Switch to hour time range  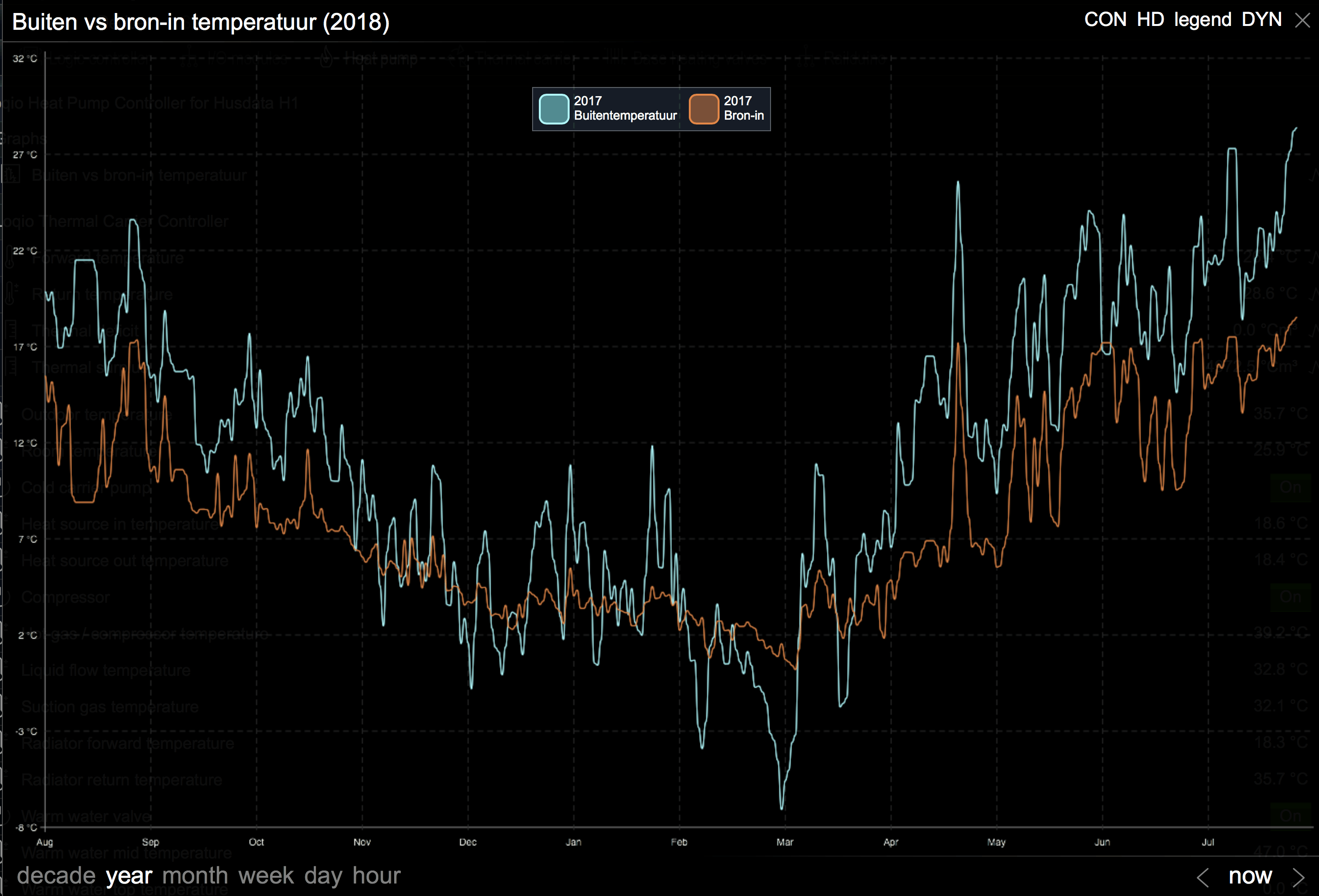(376, 876)
